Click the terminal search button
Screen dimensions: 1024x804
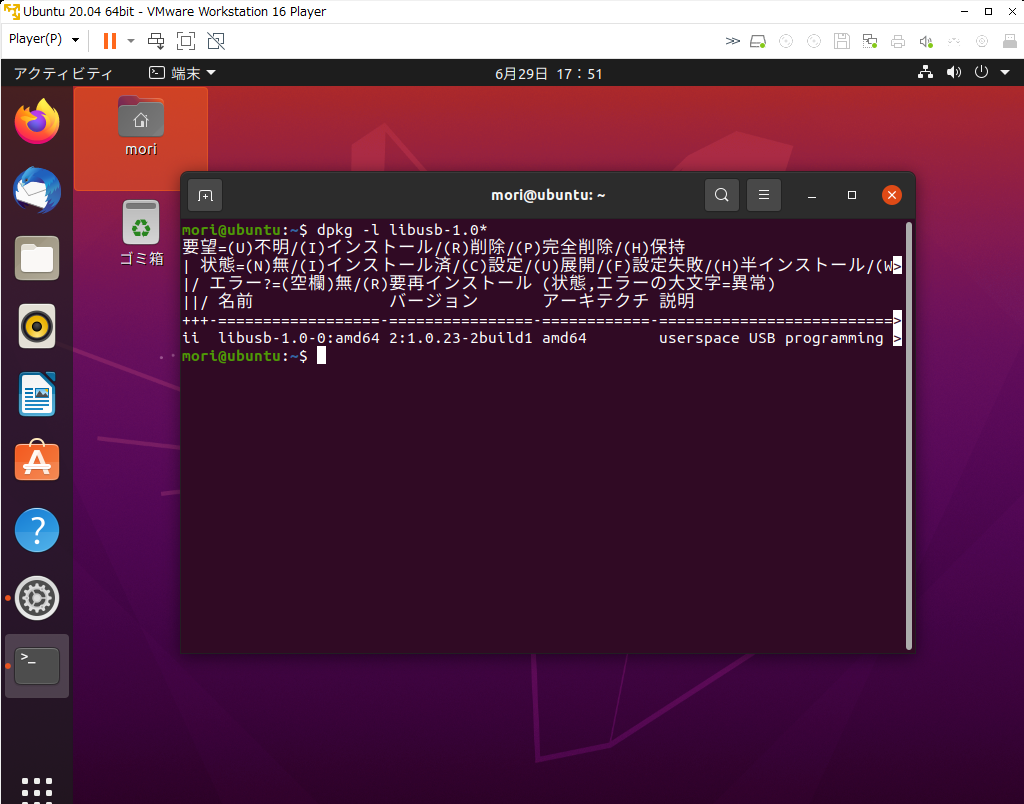pyautogui.click(x=722, y=195)
